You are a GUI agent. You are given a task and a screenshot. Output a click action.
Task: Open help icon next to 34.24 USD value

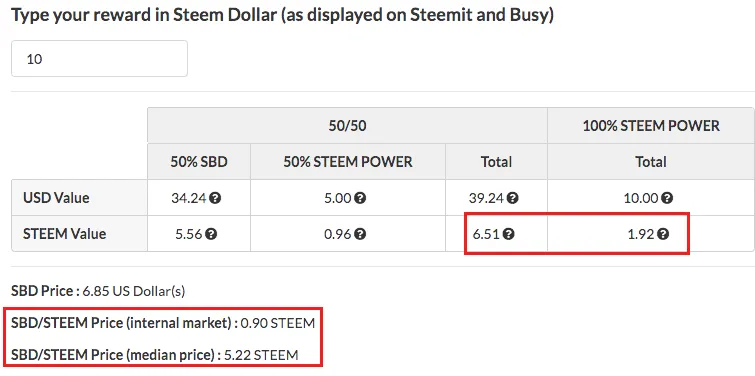pyautogui.click(x=215, y=198)
